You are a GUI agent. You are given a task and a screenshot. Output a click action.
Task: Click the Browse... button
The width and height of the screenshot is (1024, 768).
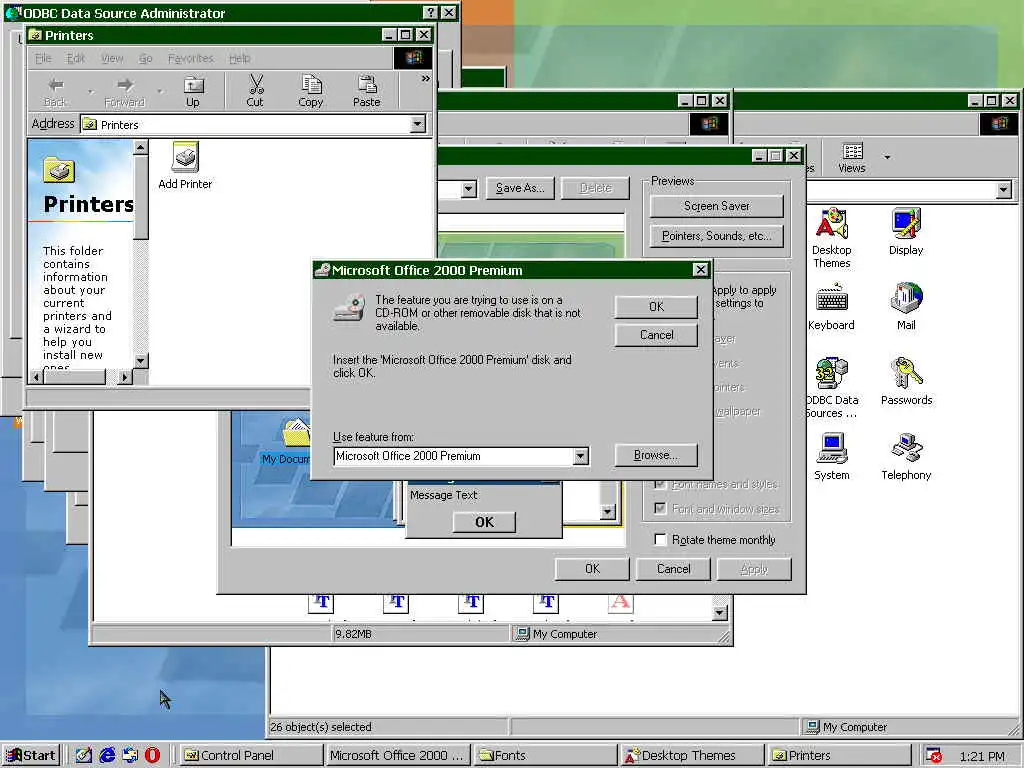click(656, 455)
